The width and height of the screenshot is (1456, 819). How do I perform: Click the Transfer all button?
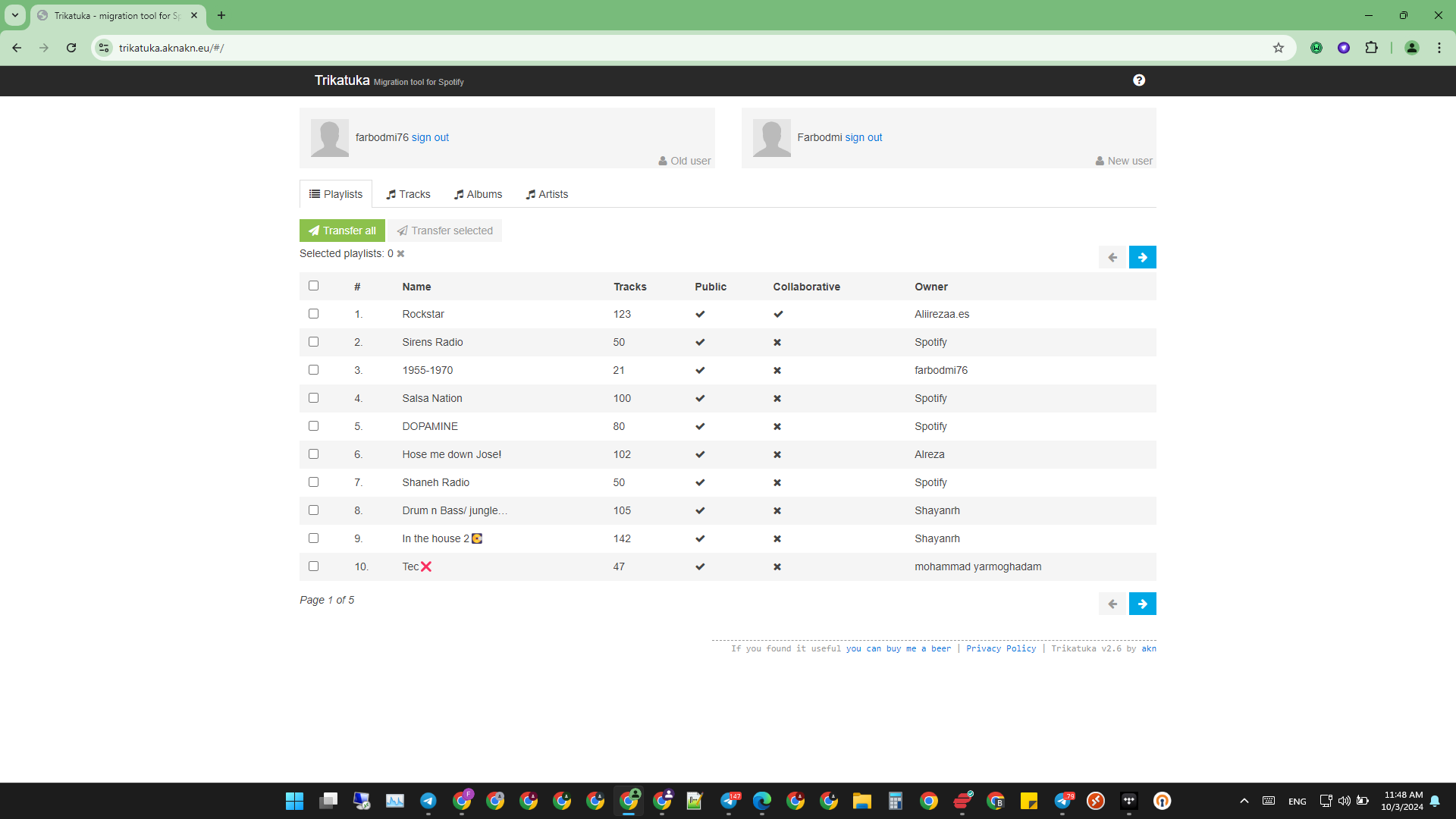tap(342, 231)
